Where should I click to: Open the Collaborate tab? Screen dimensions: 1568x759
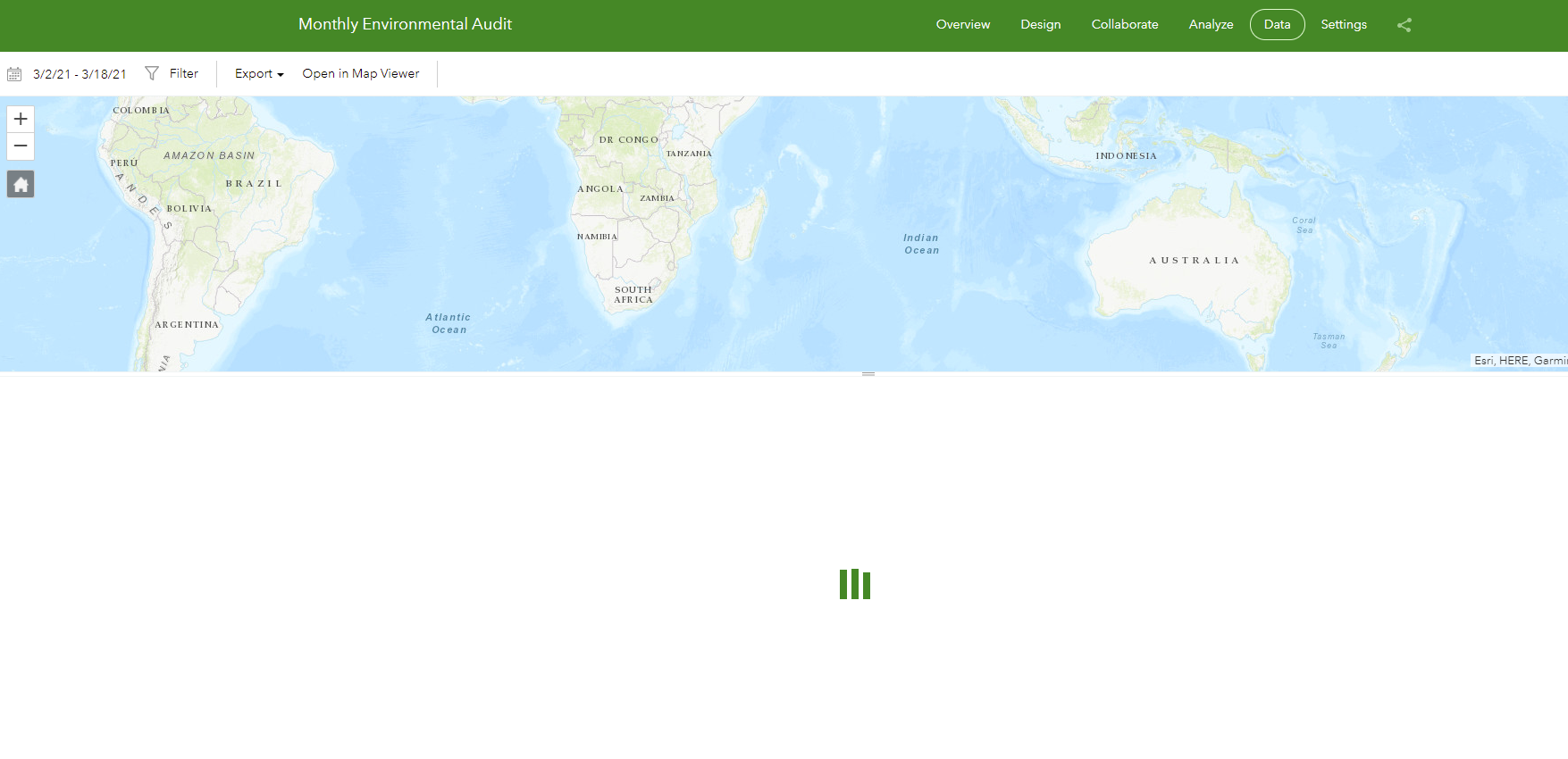[1125, 24]
